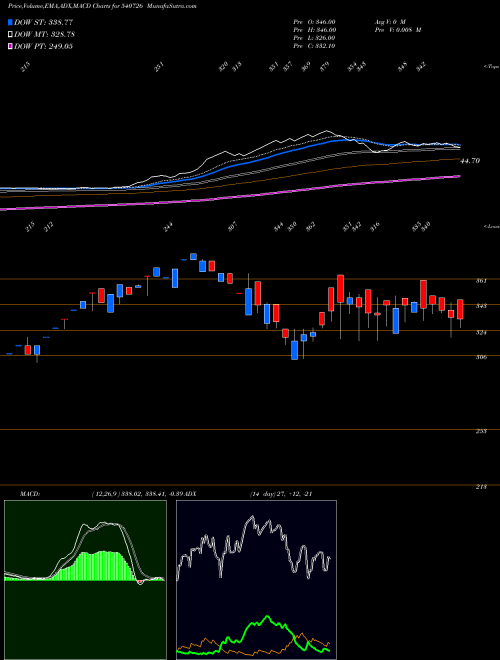The height and width of the screenshot is (660, 500).
Task: Click the lowest blue candlestick touching the 306 line
Action: (x=295, y=350)
